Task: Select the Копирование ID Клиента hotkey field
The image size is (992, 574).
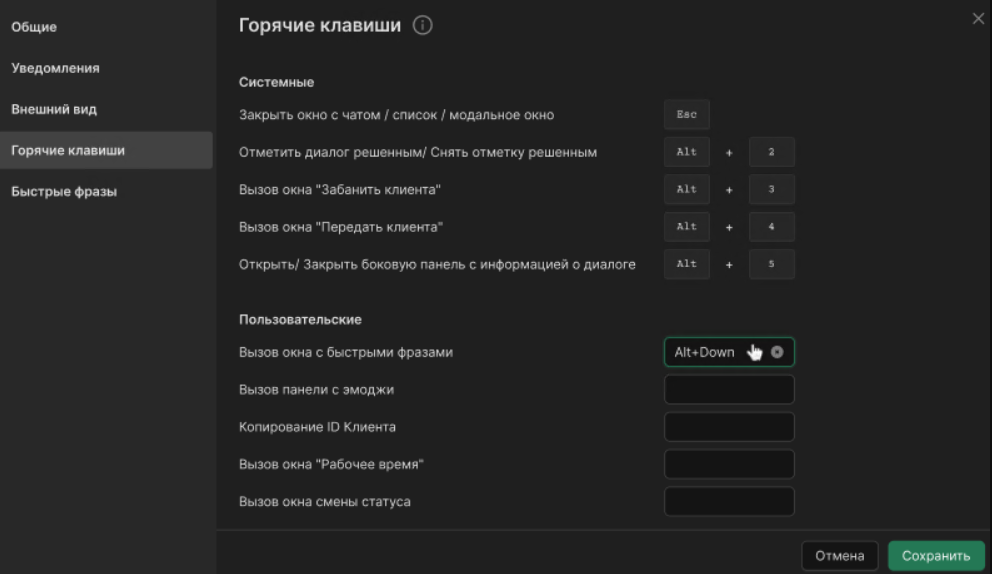Action: tap(729, 427)
